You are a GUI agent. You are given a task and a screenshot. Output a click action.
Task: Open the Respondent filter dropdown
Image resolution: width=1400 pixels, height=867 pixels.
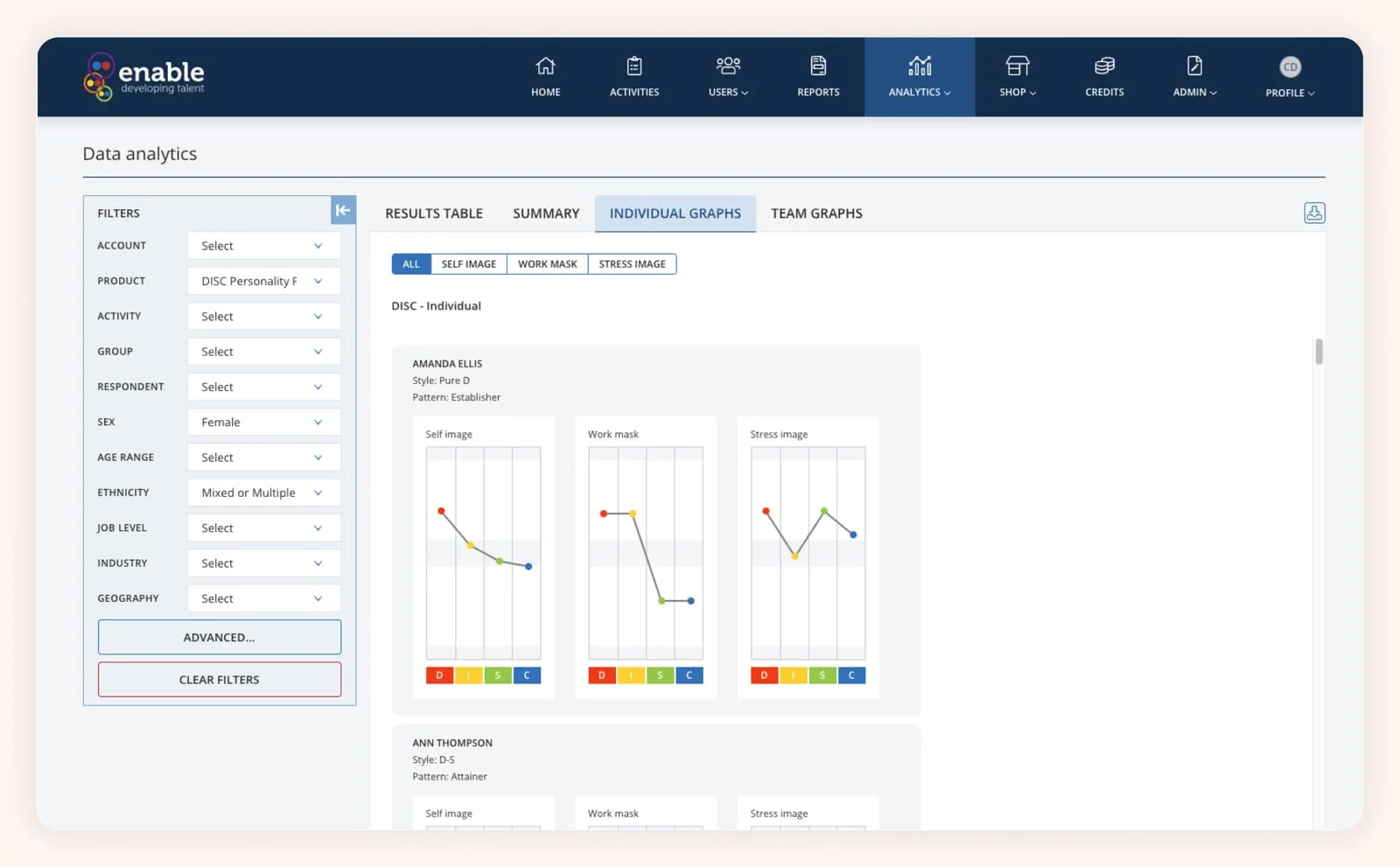(x=263, y=387)
